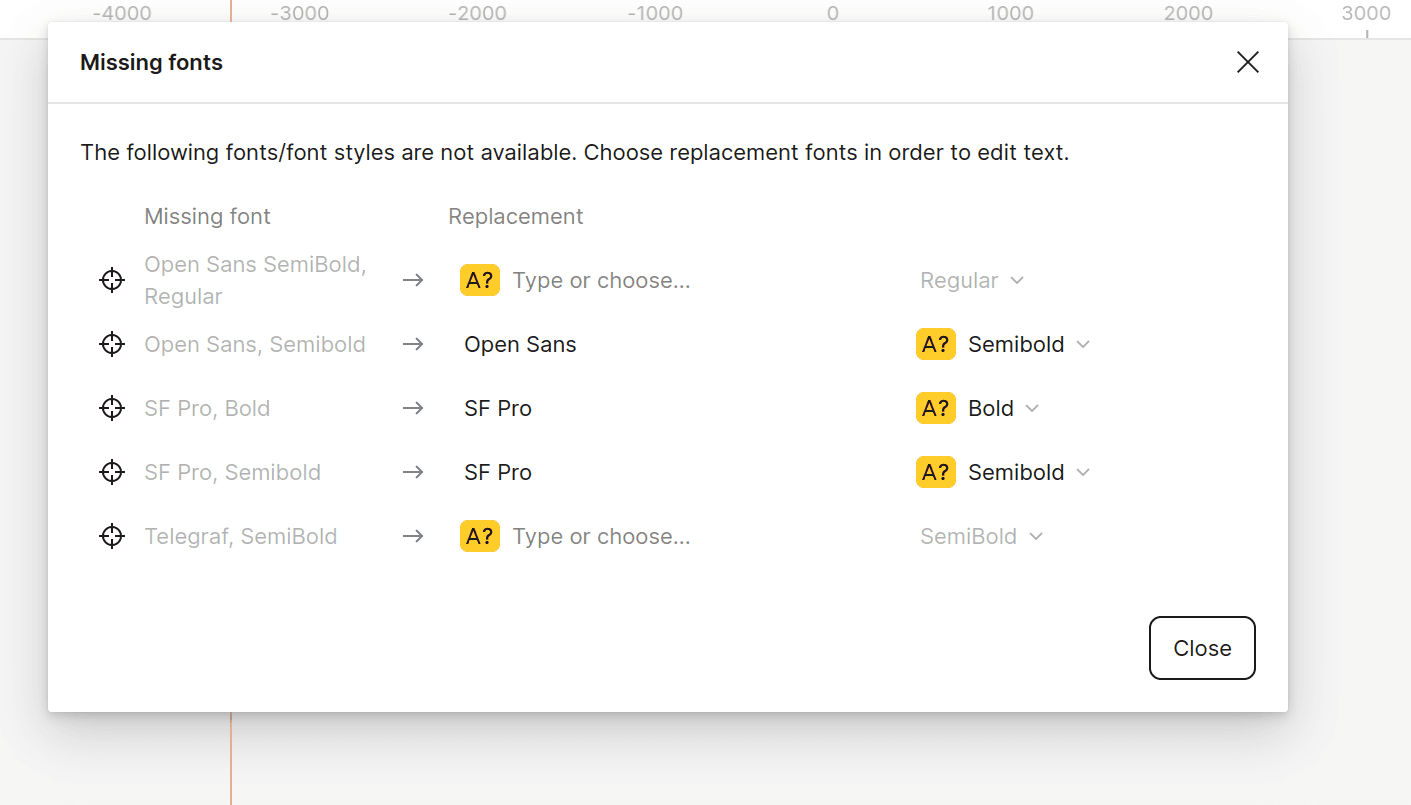Select target icon beside Telegraf, SemiBold
The width and height of the screenshot is (1411, 805).
click(x=111, y=536)
